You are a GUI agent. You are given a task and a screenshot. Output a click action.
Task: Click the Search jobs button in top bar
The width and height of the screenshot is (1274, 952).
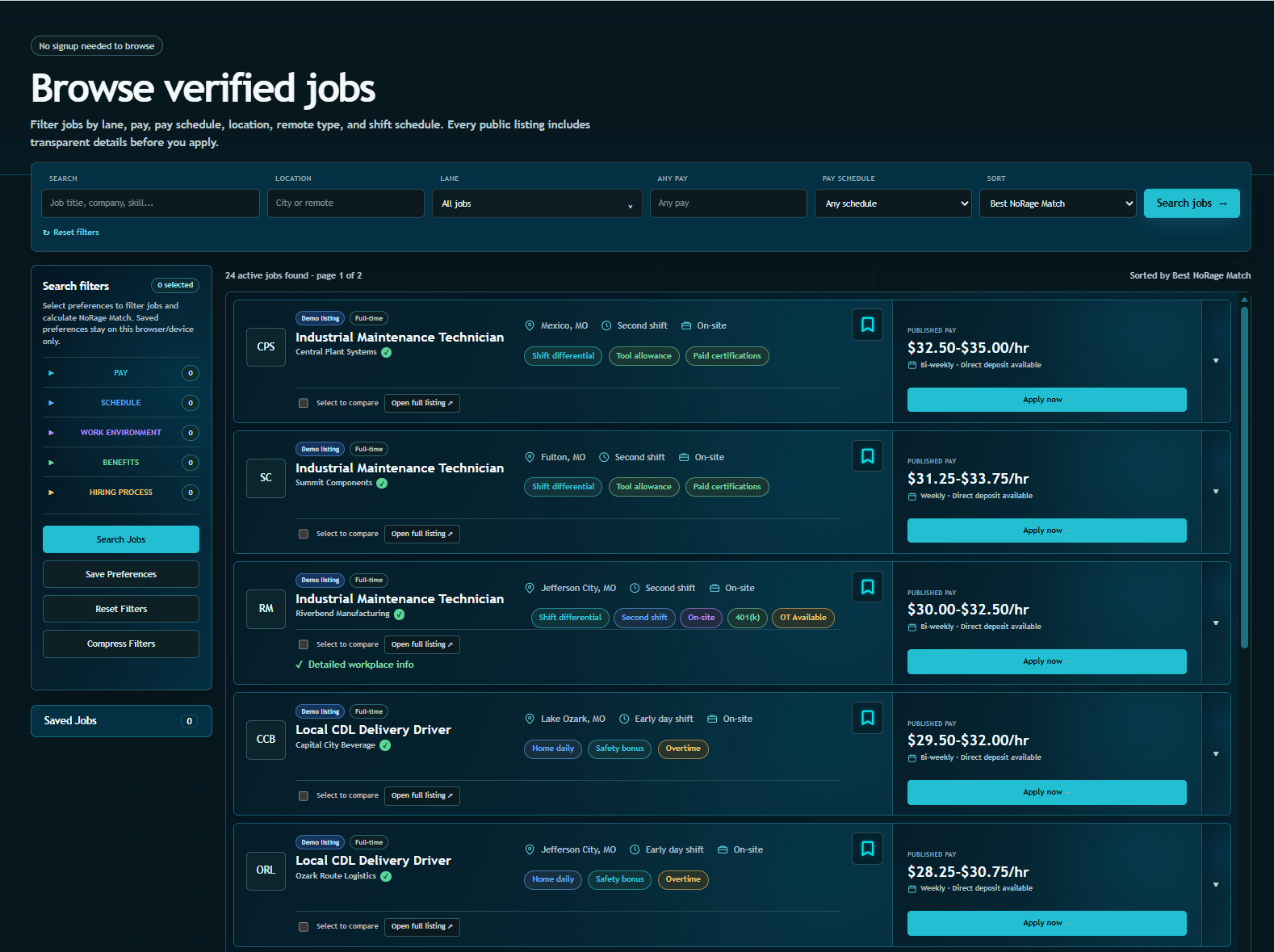pyautogui.click(x=1192, y=203)
